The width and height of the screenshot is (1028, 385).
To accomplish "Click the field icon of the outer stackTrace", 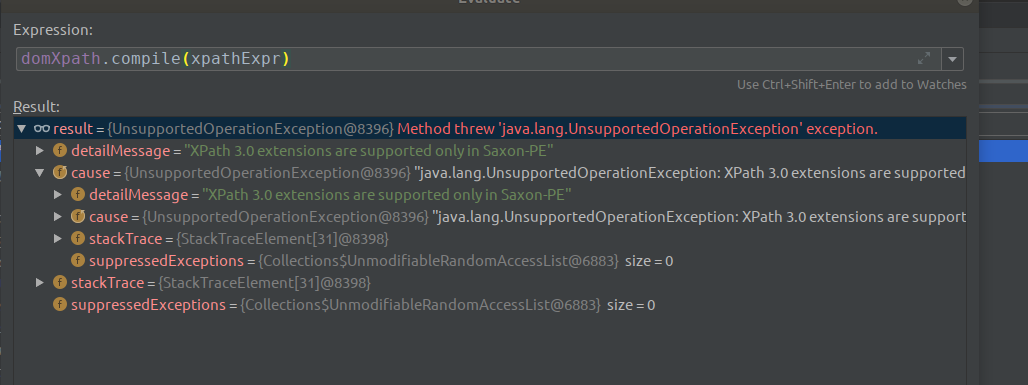I will [60, 283].
